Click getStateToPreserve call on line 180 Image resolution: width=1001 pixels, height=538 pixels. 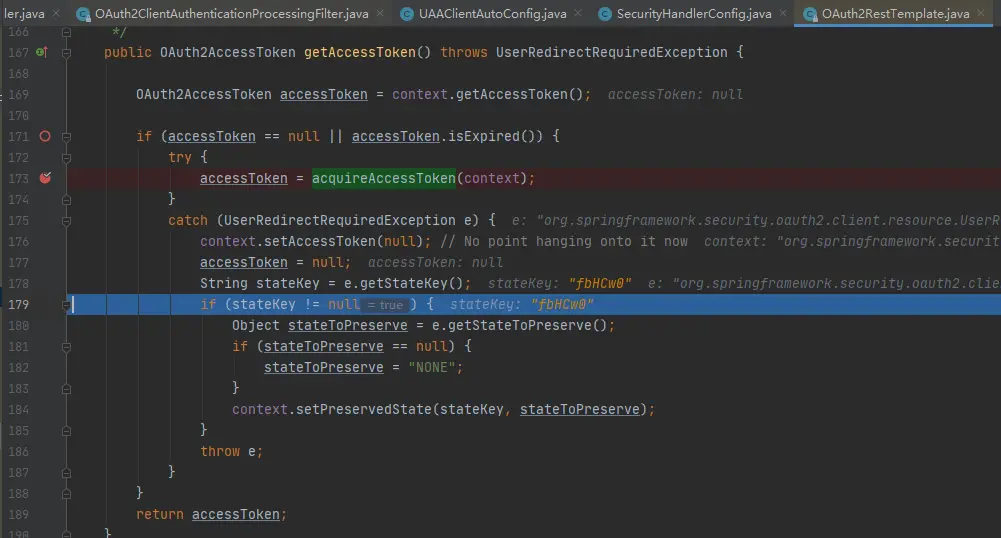pos(519,325)
